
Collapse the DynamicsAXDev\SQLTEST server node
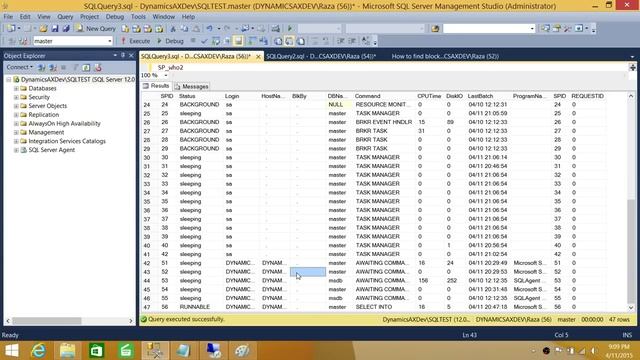point(9,80)
